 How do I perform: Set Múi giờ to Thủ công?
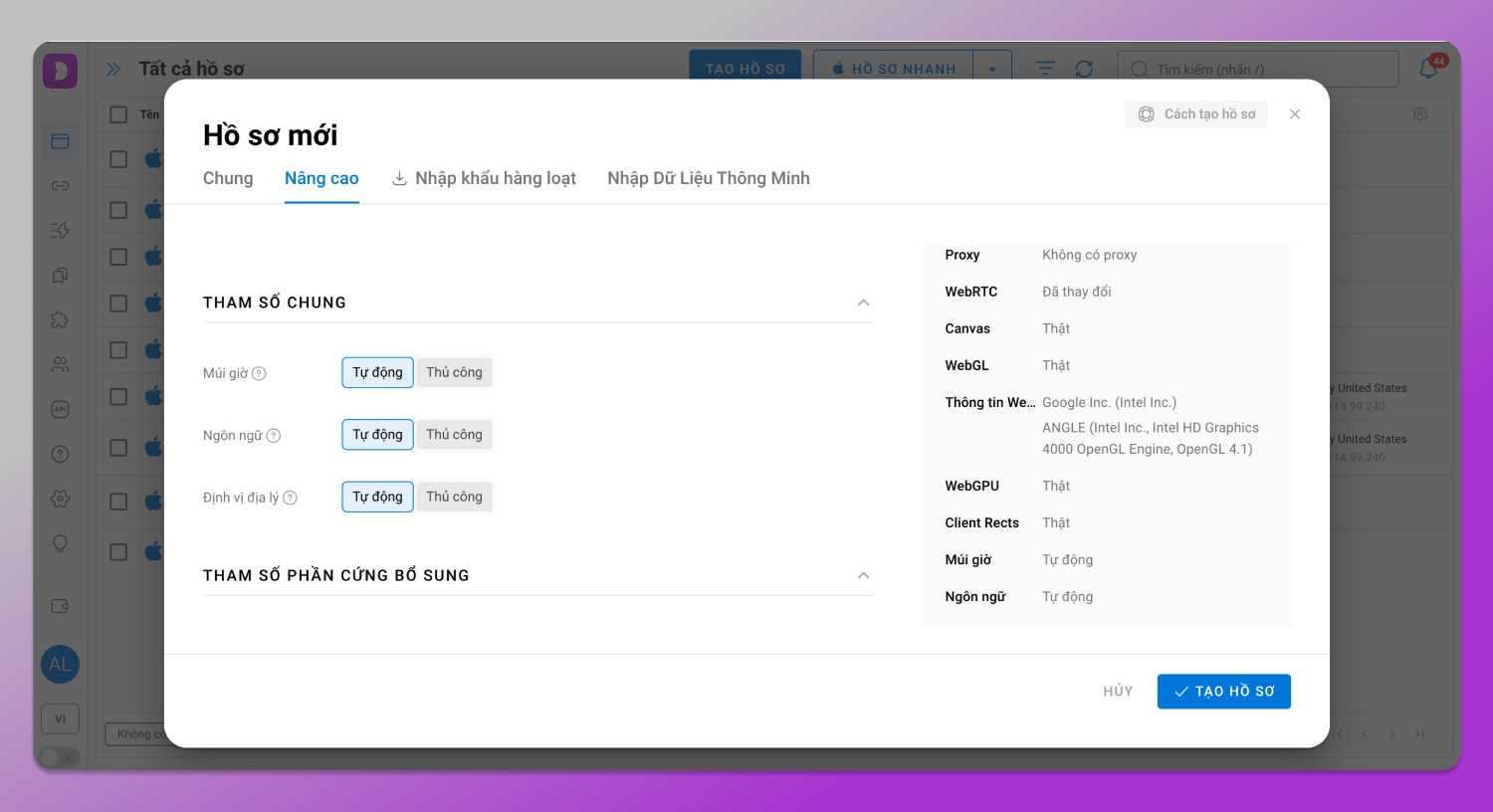[454, 372]
